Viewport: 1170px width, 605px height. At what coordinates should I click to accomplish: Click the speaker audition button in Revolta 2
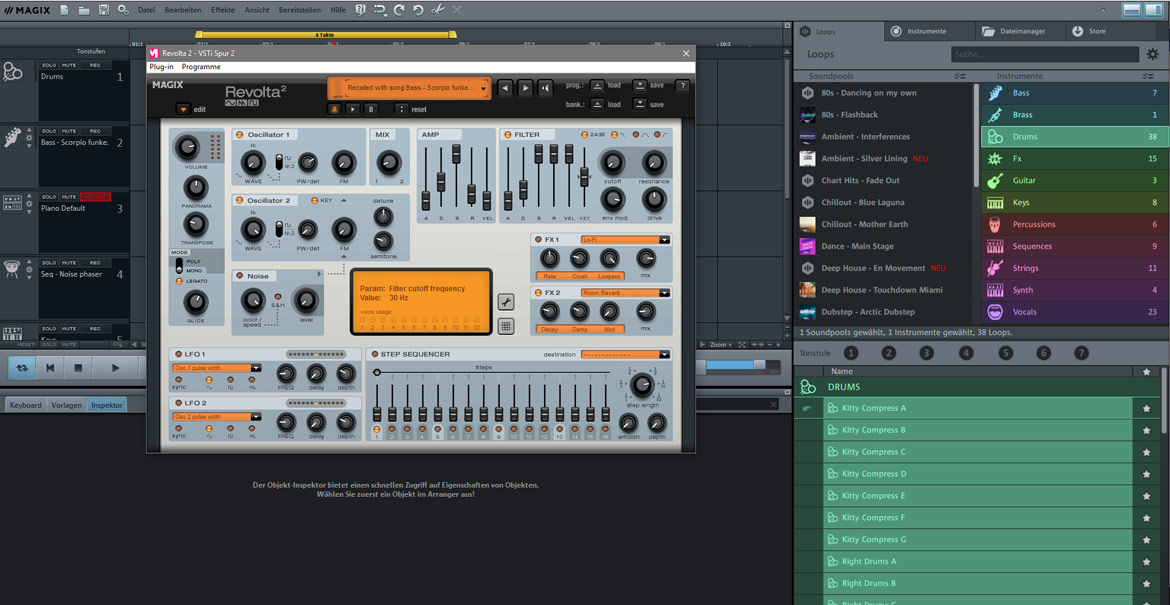click(x=545, y=87)
